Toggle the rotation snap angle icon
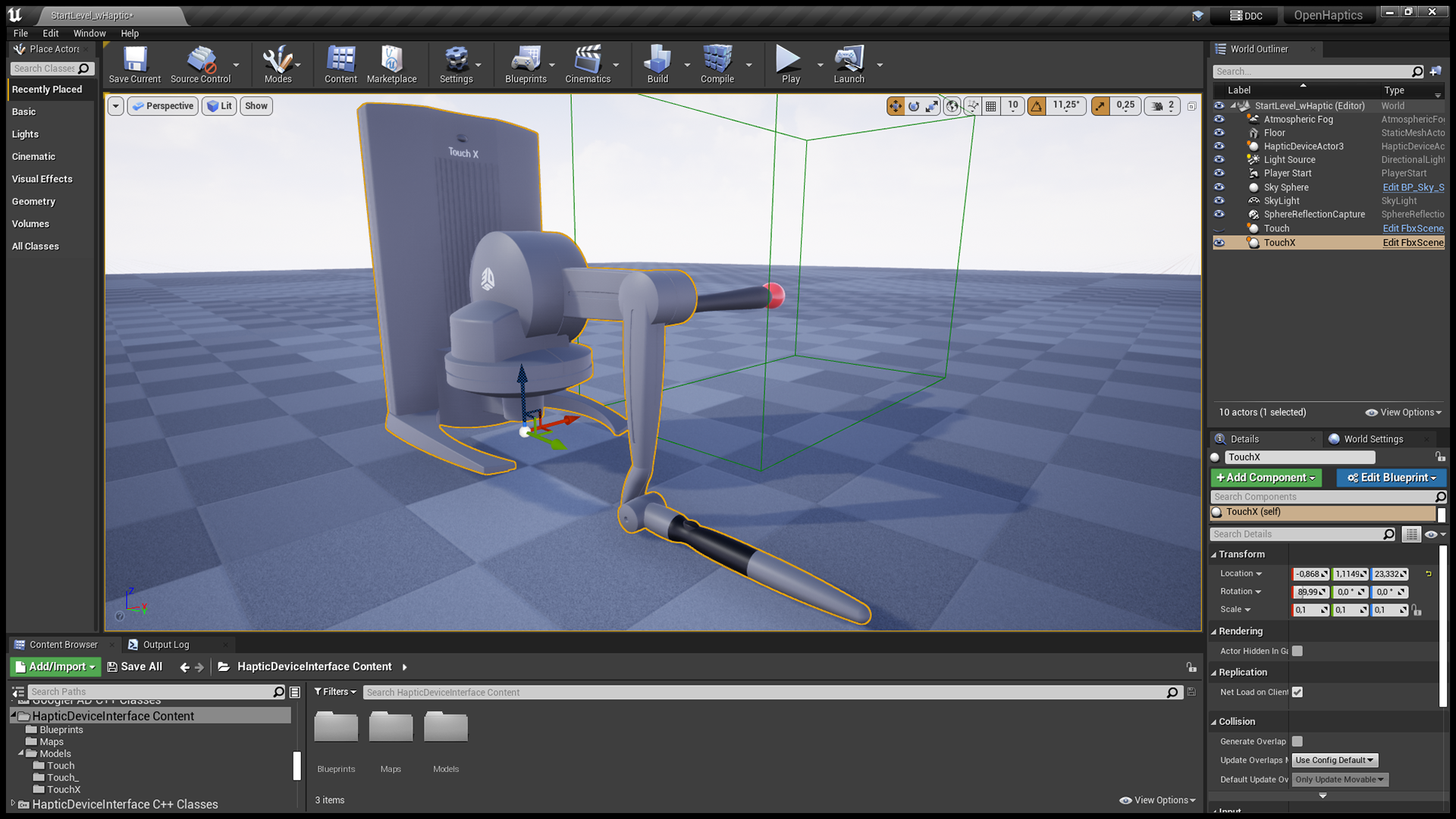 1037,106
